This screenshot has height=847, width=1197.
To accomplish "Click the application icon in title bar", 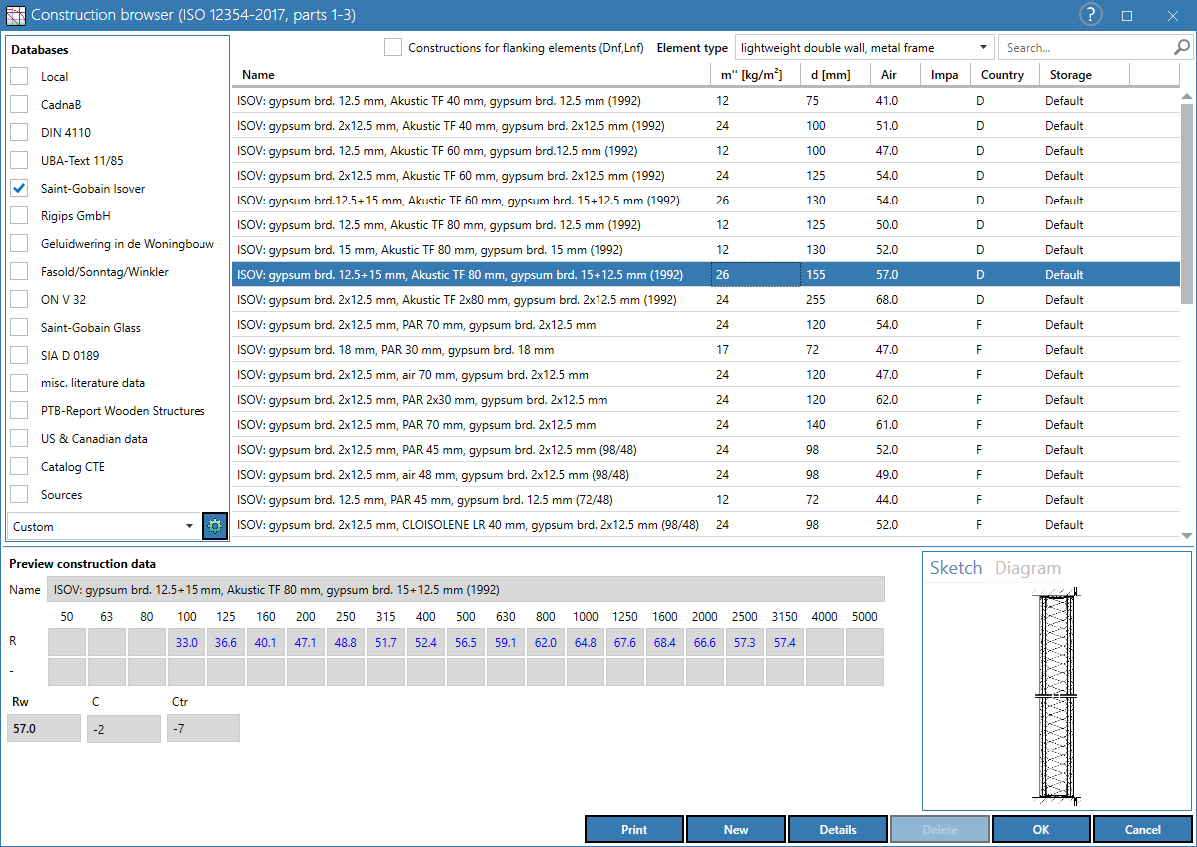I will 15,14.
